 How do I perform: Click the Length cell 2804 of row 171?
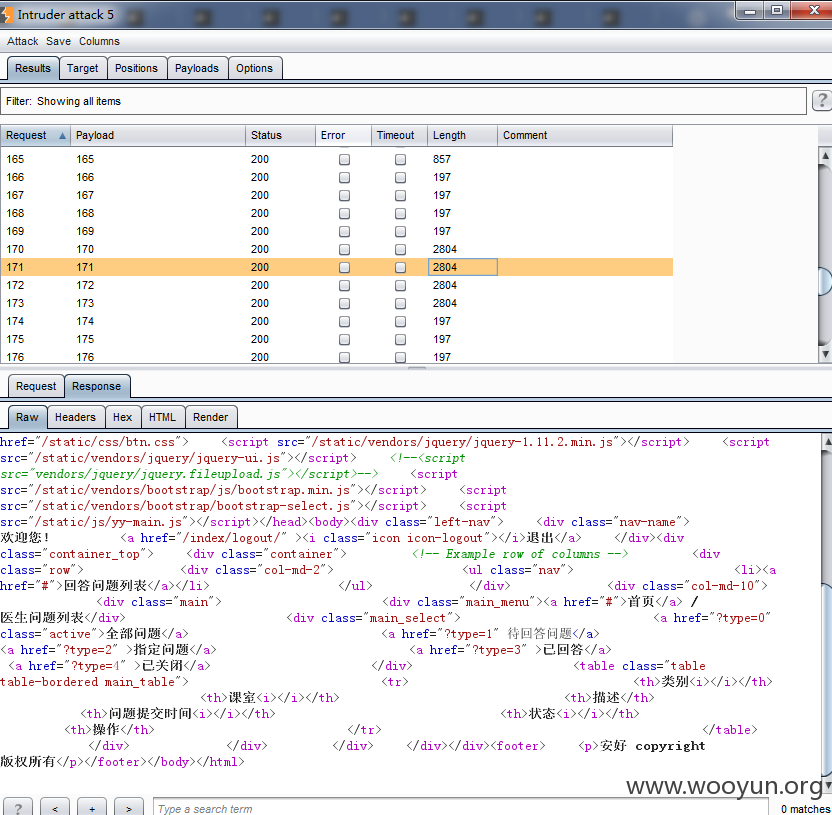(x=463, y=267)
